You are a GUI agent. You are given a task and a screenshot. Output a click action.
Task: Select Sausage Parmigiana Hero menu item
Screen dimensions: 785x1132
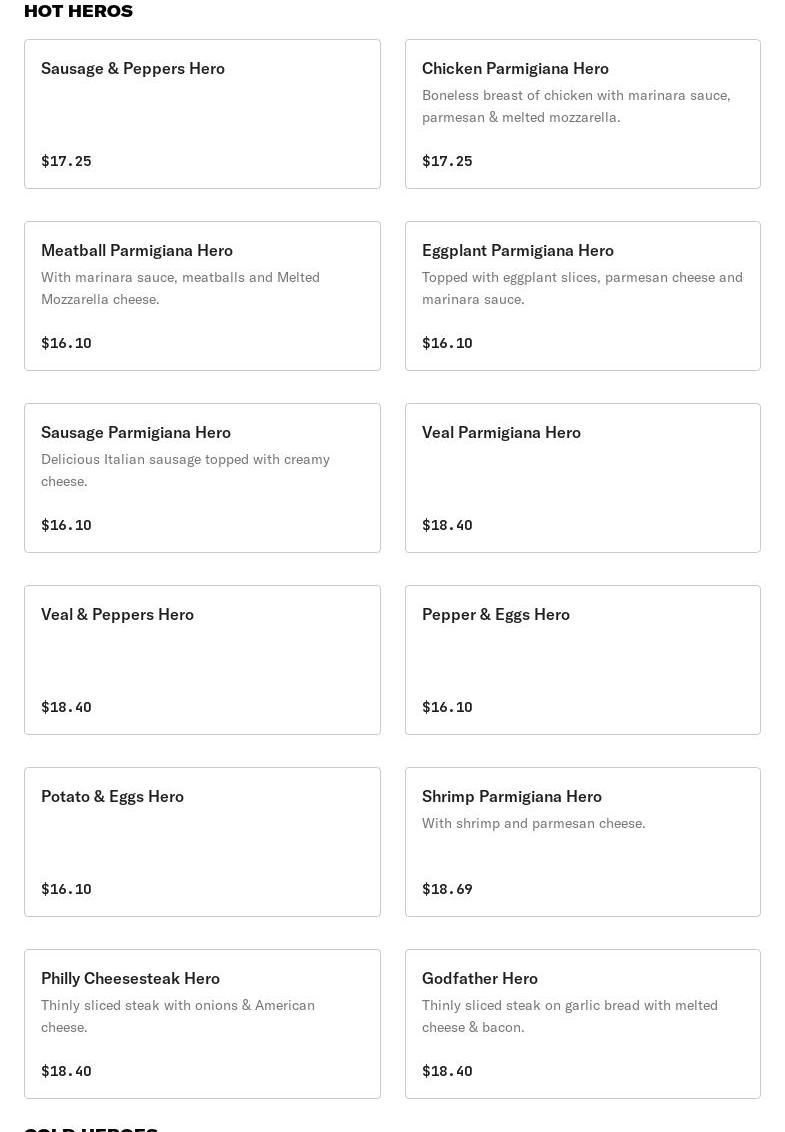click(x=202, y=478)
